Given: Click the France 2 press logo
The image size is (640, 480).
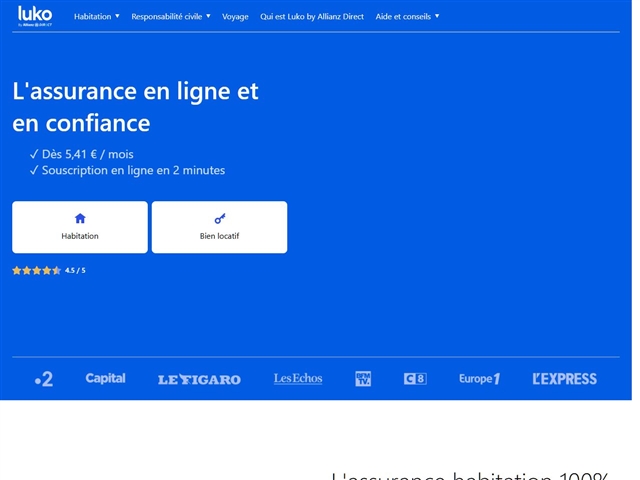Looking at the screenshot, I should coord(43,379).
